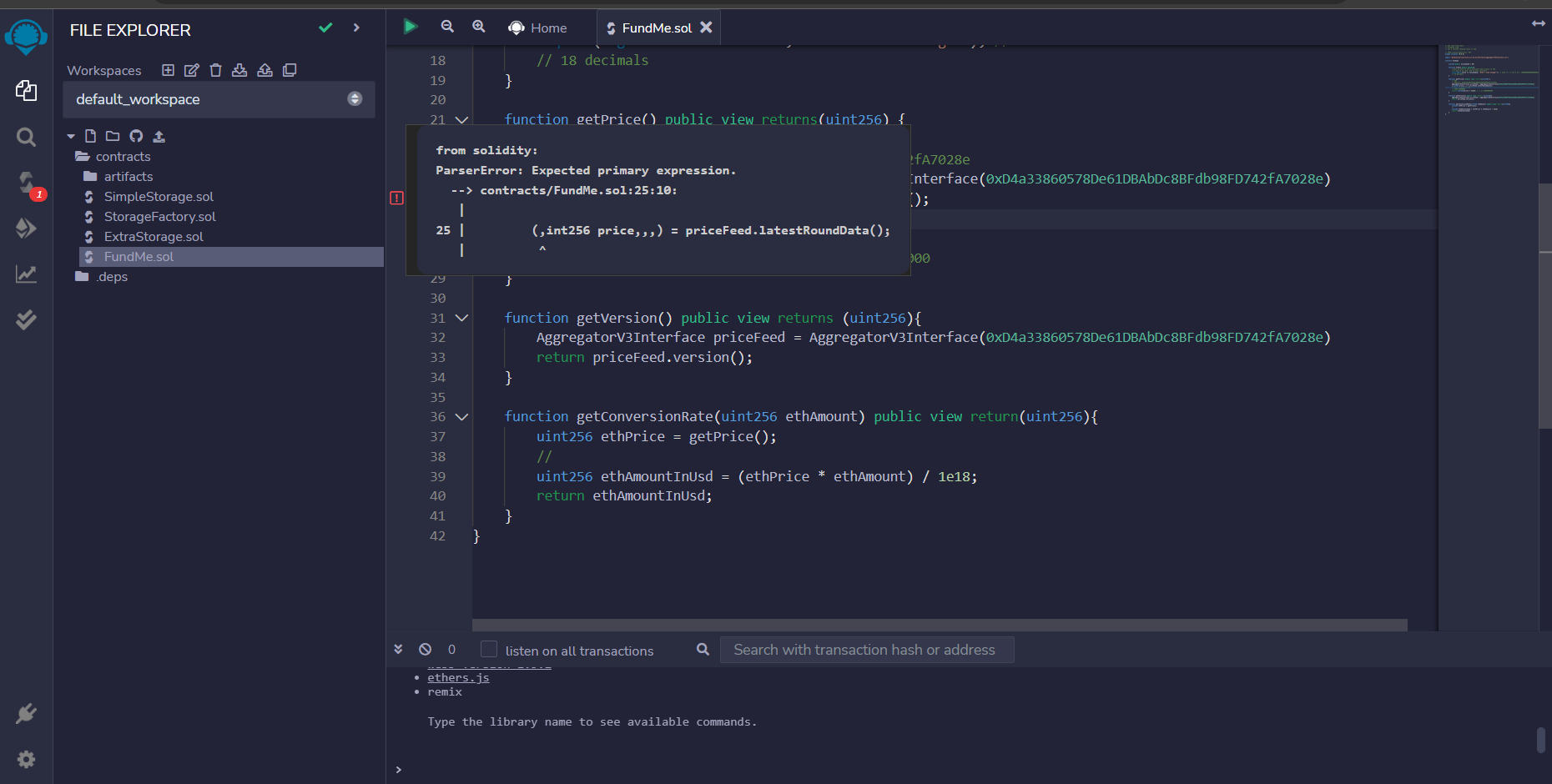Viewport: 1552px width, 784px height.
Task: Open the default_workspace dropdown
Action: (x=219, y=99)
